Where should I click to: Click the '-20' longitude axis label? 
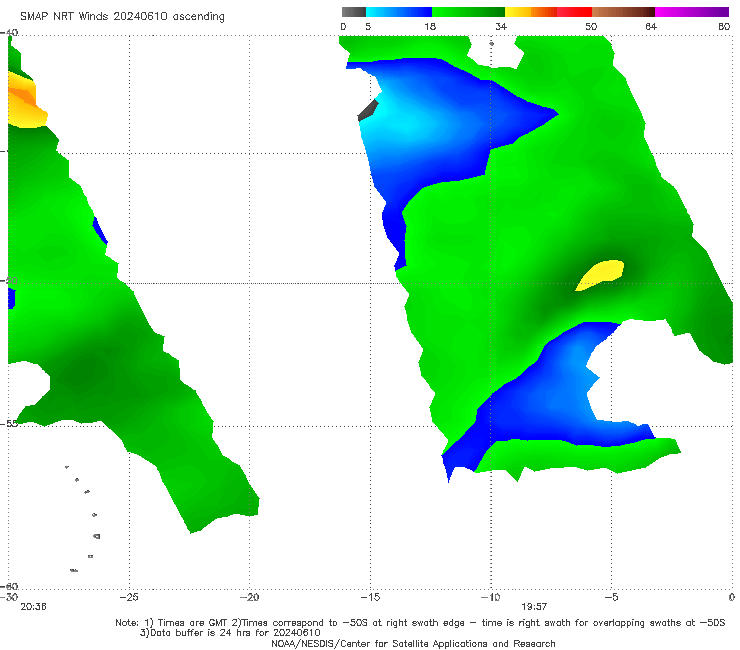point(249,597)
